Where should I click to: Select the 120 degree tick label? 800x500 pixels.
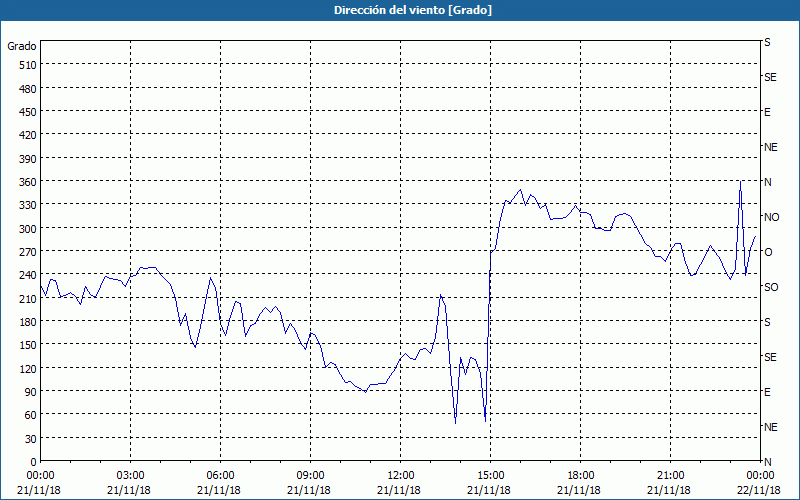click(x=29, y=368)
